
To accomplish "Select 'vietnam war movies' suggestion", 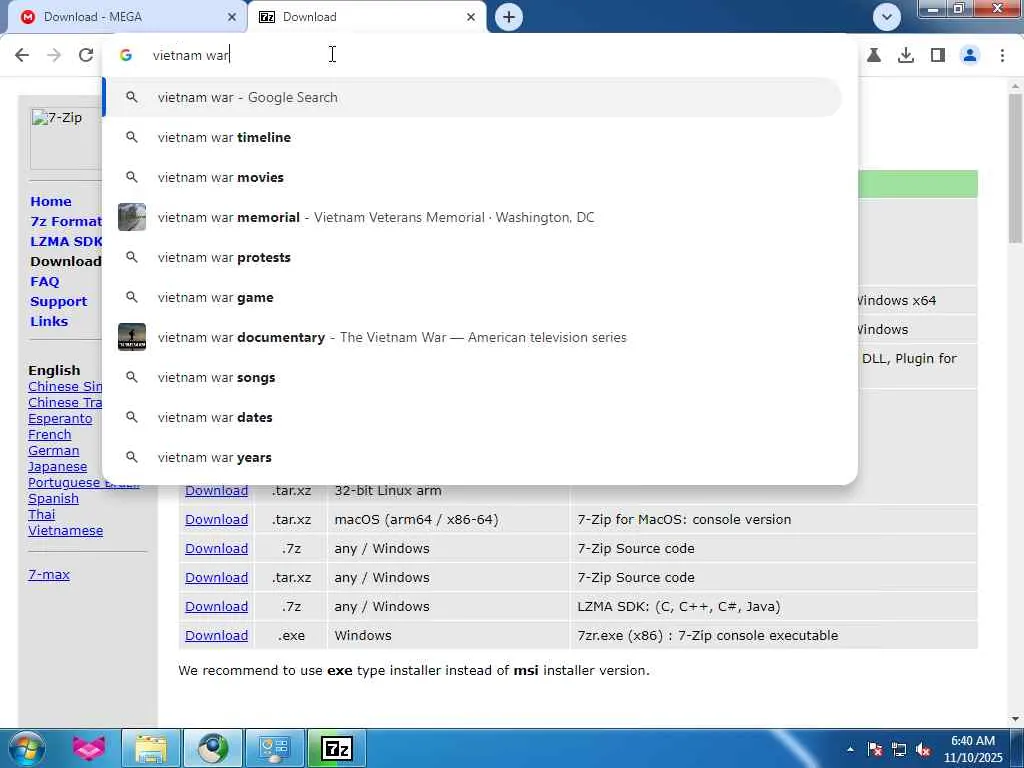I will [472, 178].
